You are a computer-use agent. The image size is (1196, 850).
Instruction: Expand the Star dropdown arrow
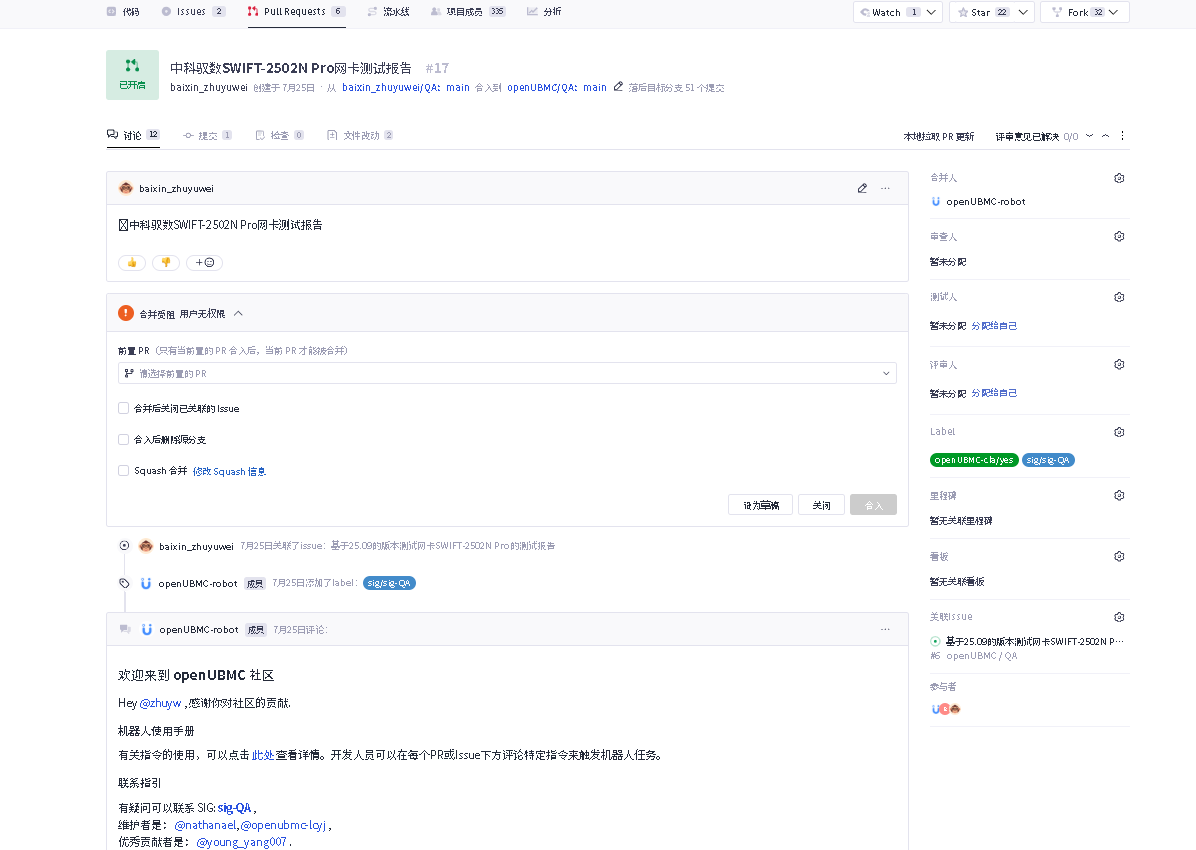point(1023,12)
